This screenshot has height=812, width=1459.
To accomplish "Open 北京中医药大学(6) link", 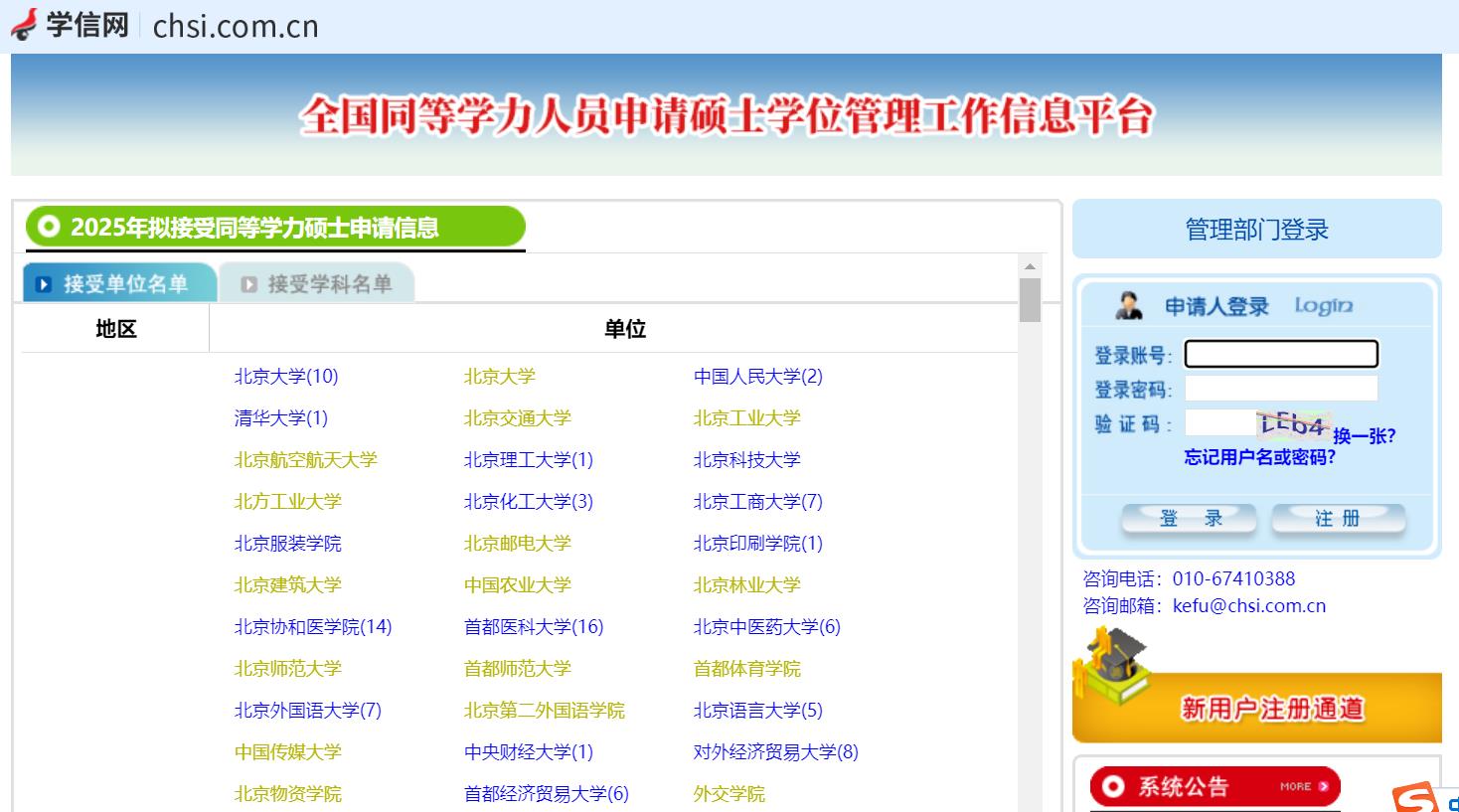I will click(767, 627).
